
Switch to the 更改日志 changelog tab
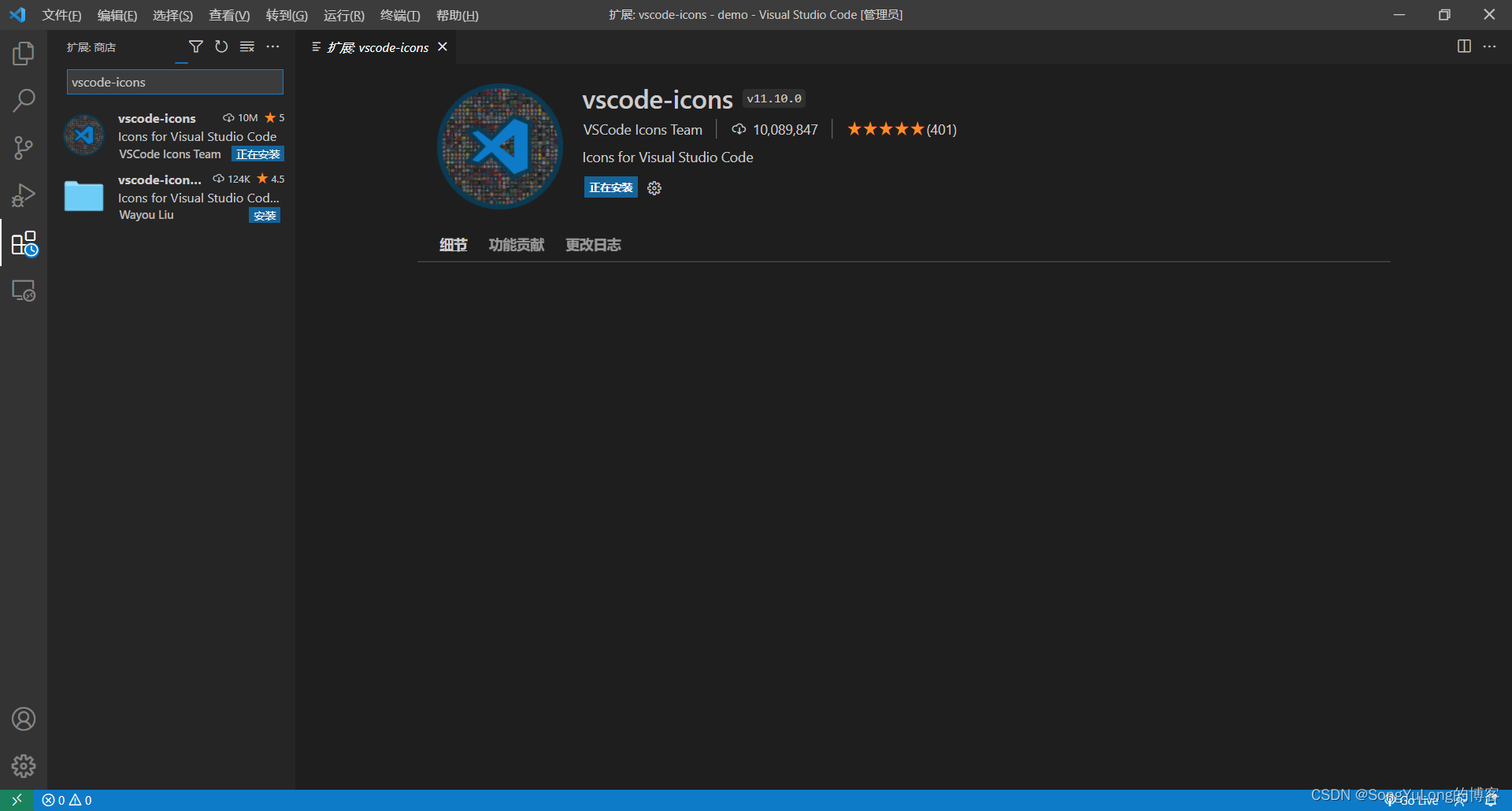pos(593,245)
